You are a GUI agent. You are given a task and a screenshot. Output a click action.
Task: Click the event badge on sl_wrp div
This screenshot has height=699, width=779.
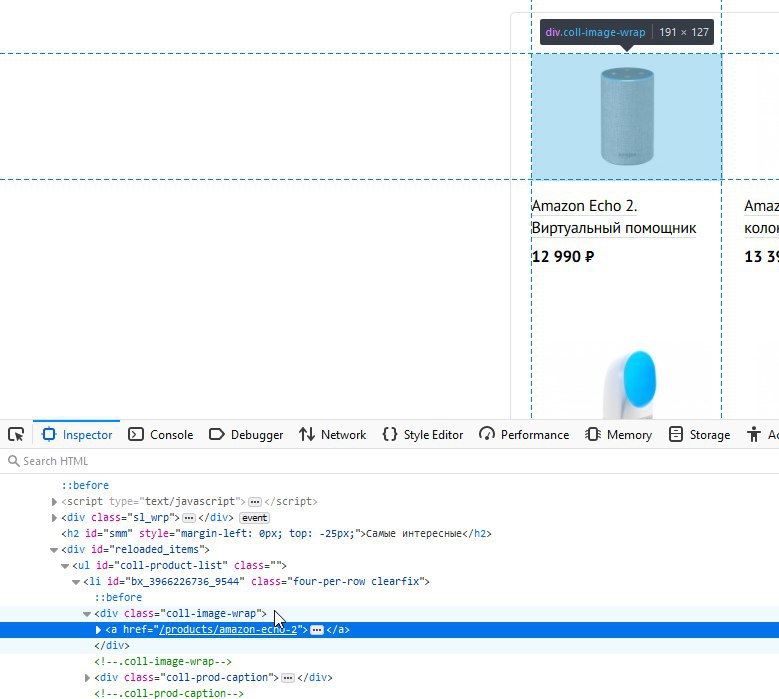[254, 518]
